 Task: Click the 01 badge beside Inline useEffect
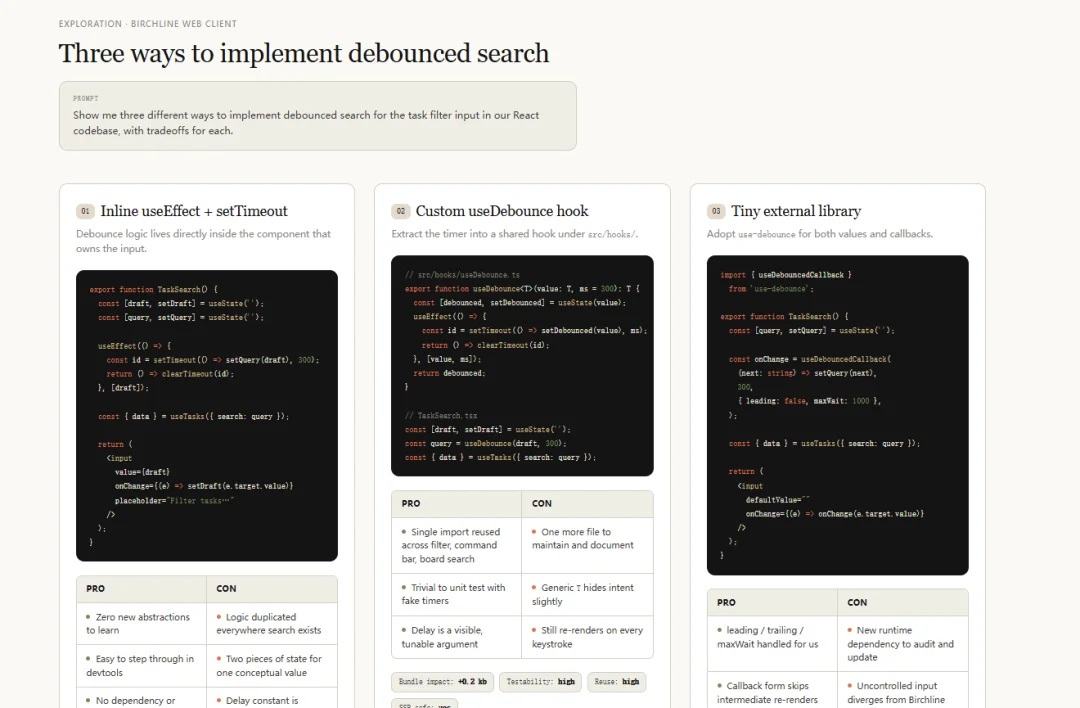click(85, 211)
